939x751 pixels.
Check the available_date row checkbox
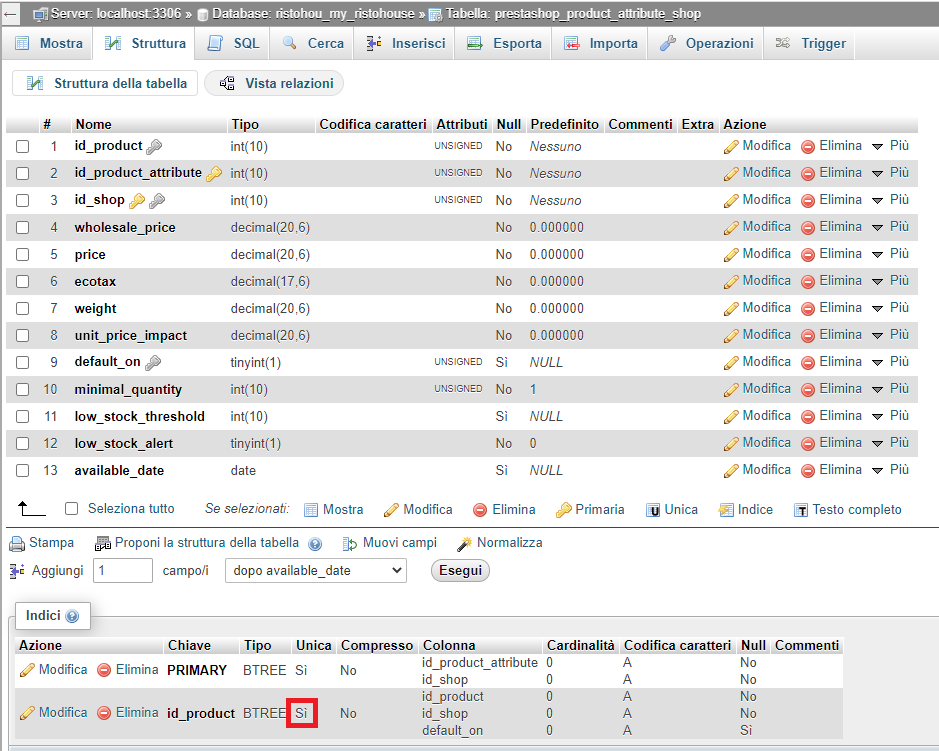[23, 471]
